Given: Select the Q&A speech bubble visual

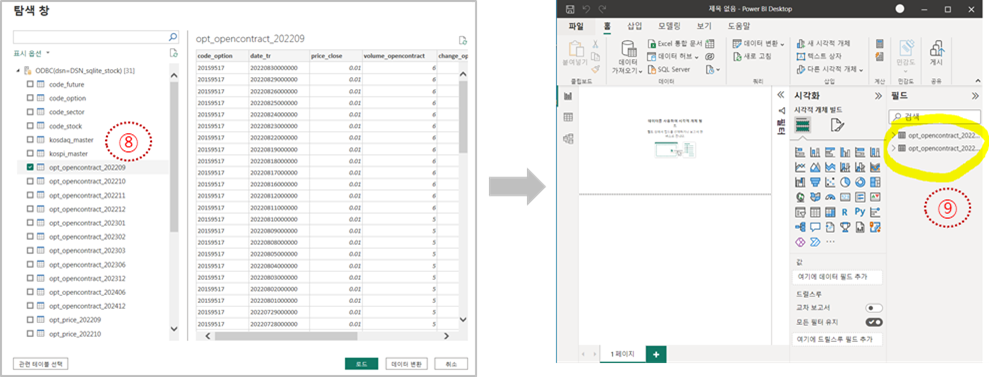Looking at the screenshot, I should (816, 227).
